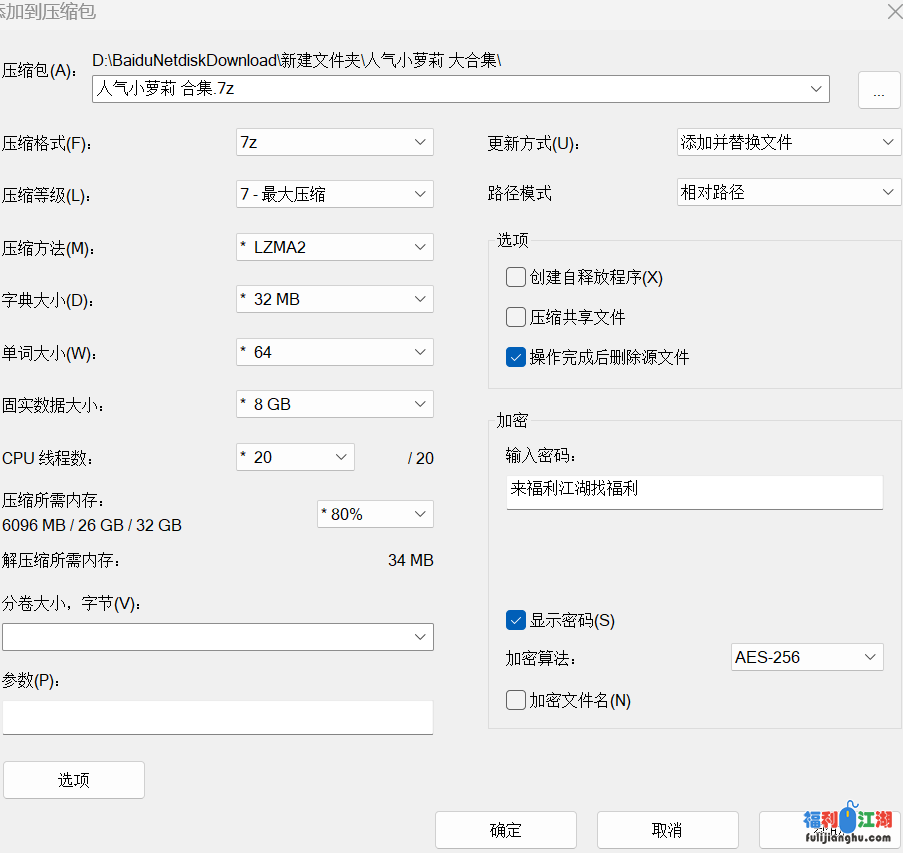Expand the 80% memory usage dropdown
The image size is (903, 853).
tap(375, 514)
